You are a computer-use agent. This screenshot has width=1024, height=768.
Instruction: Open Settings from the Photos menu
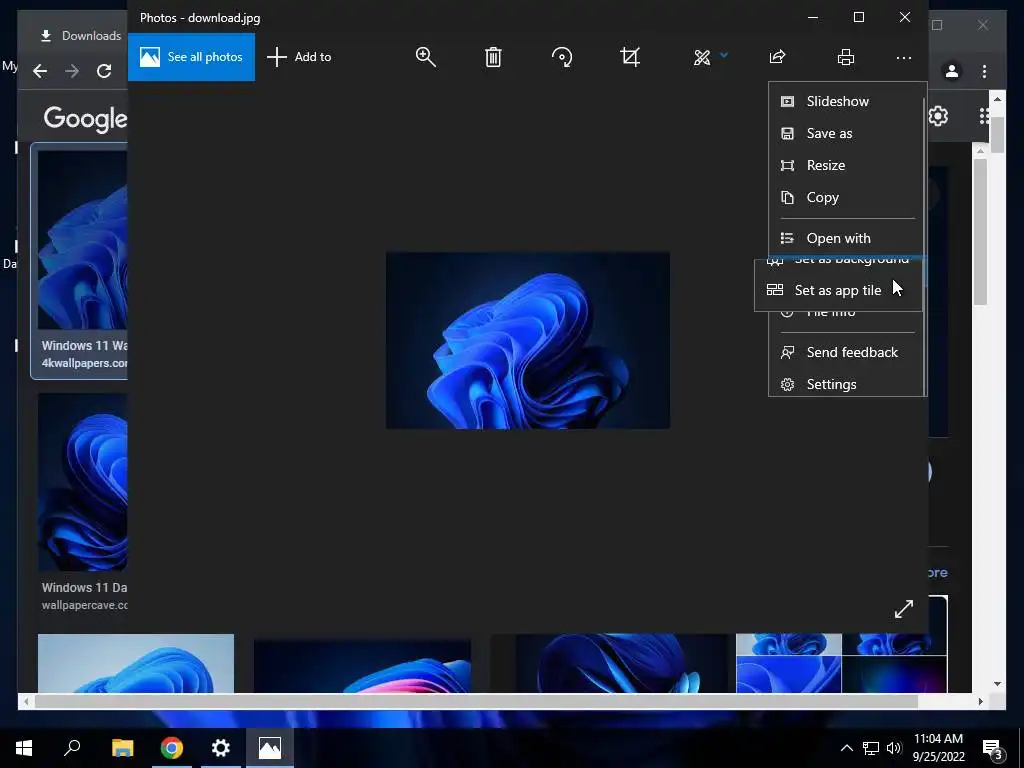831,384
